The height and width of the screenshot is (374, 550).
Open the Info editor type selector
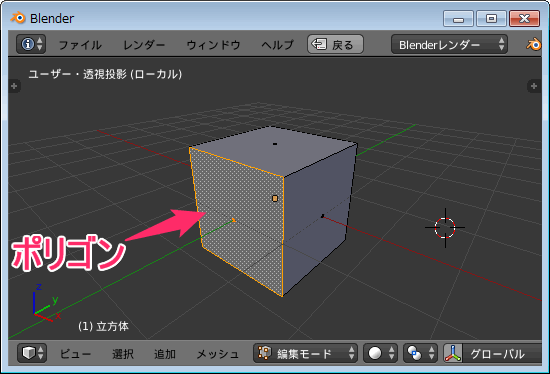tap(31, 44)
